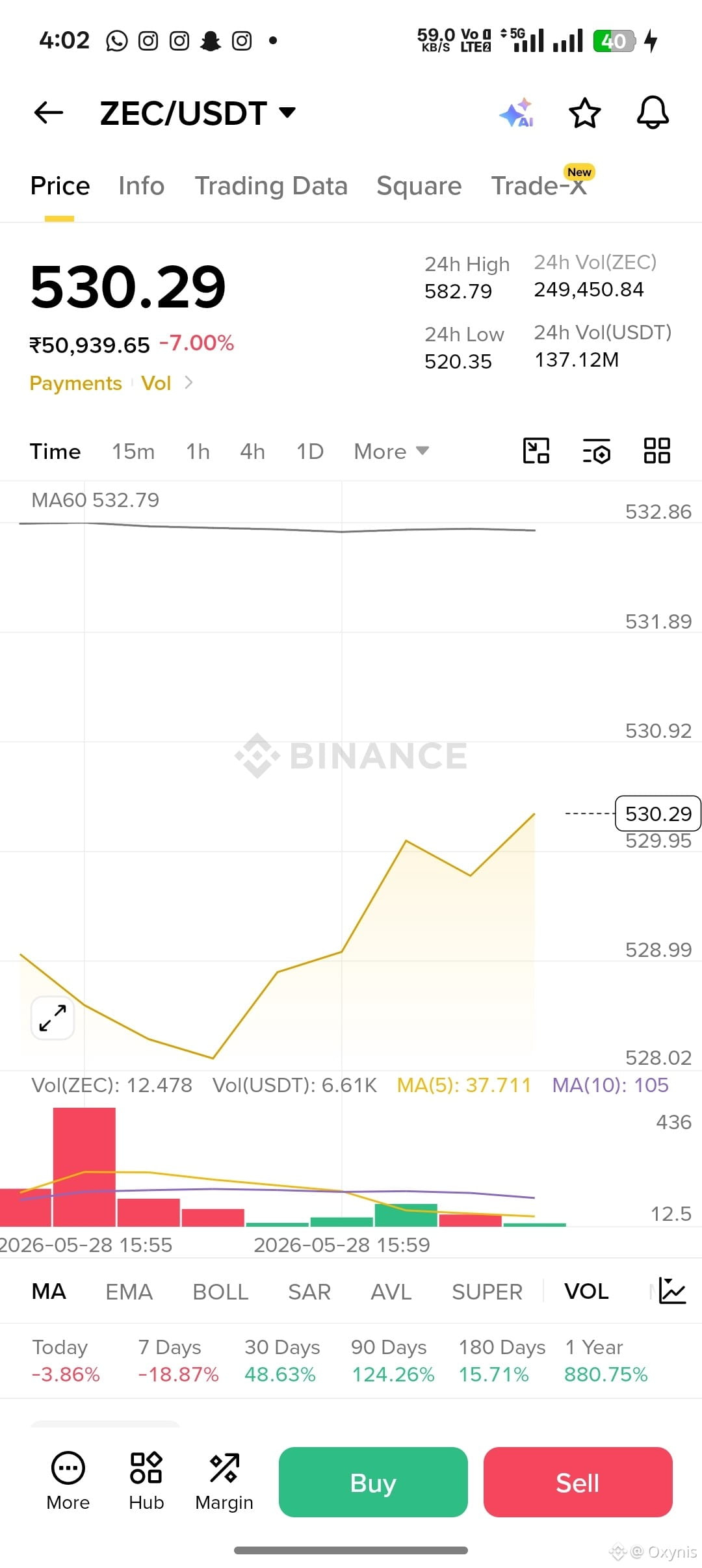Tap the picture-in-picture chart icon
The image size is (702, 1568).
[x=536, y=451]
